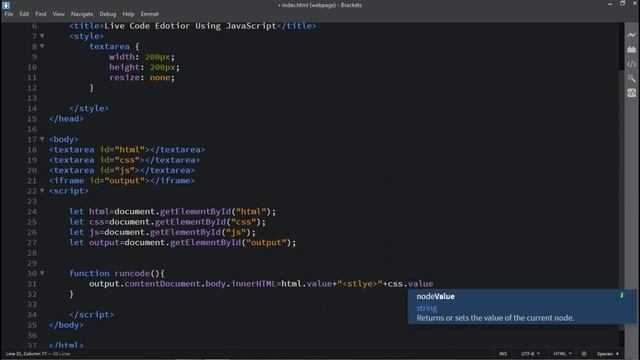The height and width of the screenshot is (360, 640).
Task: Click line number 23 in the gutter
Action: pos(32,201)
